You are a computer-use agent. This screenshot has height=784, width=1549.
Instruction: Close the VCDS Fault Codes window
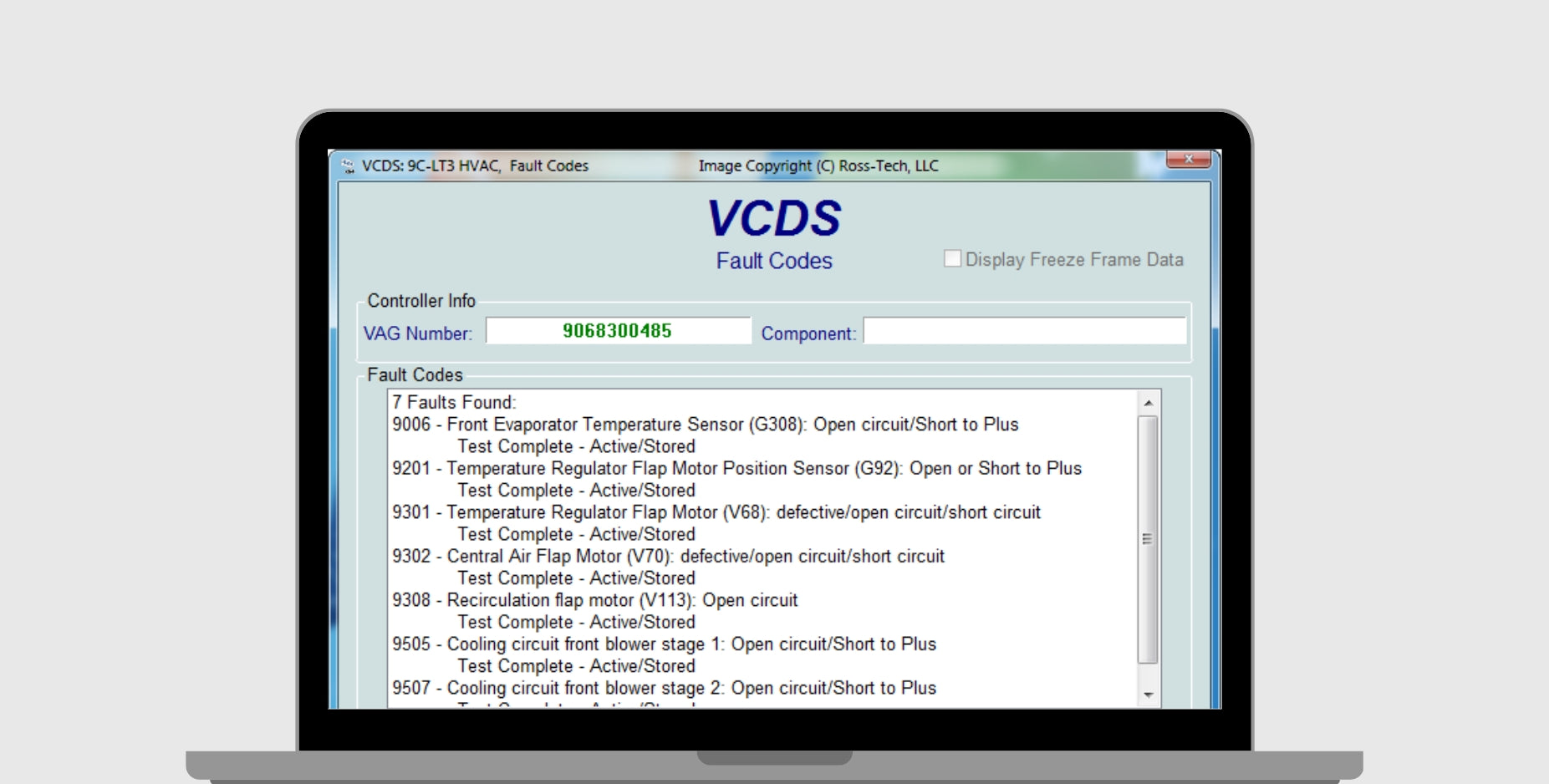[x=1187, y=159]
